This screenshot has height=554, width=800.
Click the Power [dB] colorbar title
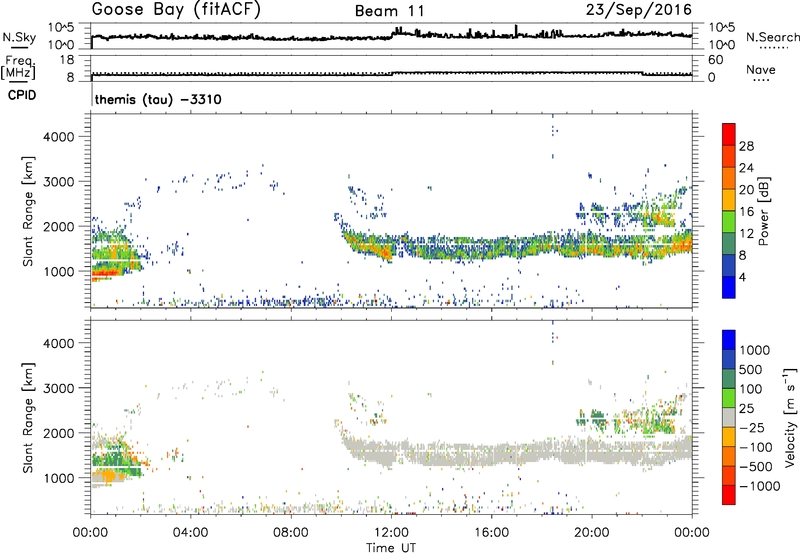point(763,211)
